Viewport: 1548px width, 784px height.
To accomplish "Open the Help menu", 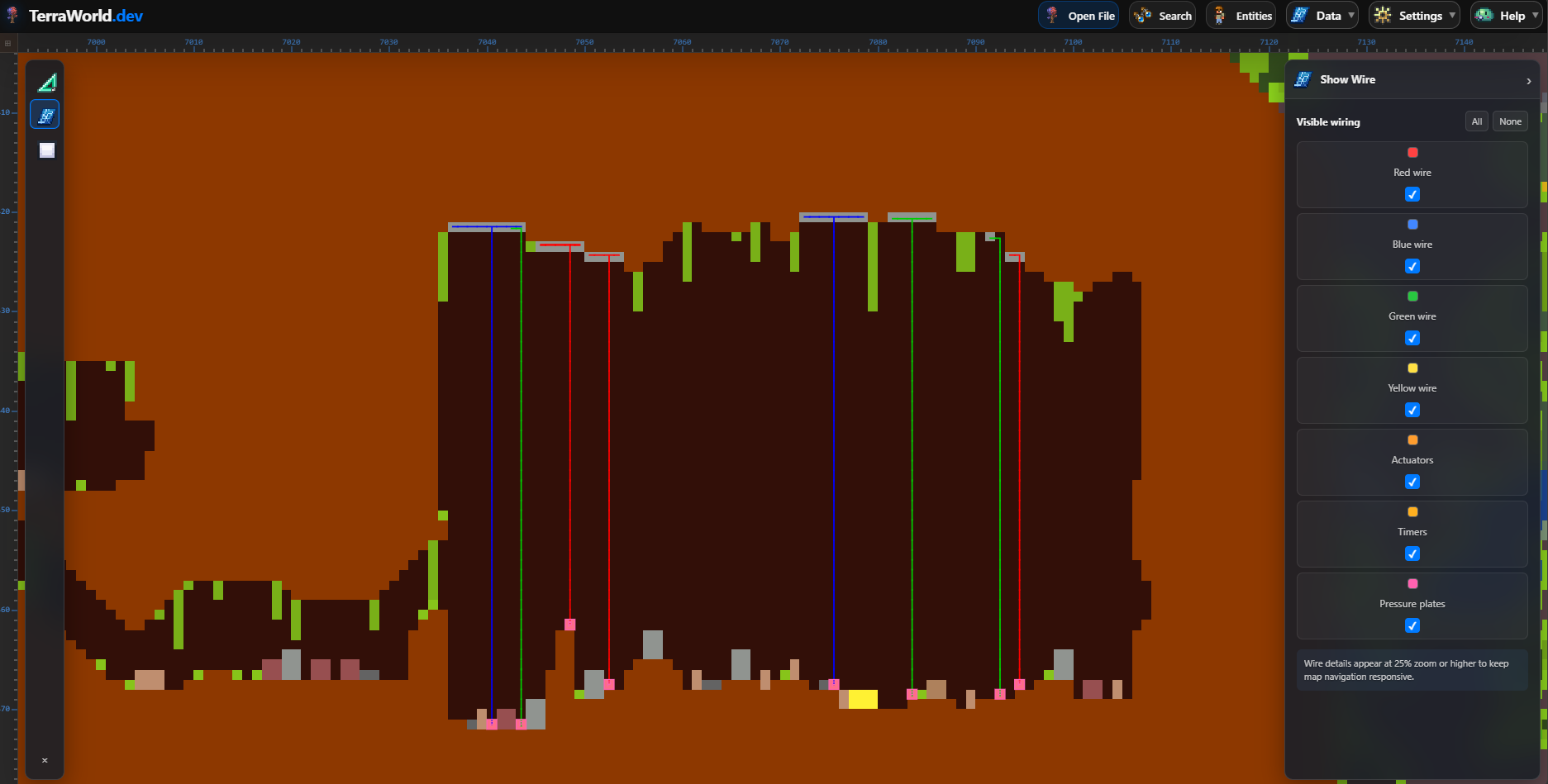I will [x=1506, y=16].
